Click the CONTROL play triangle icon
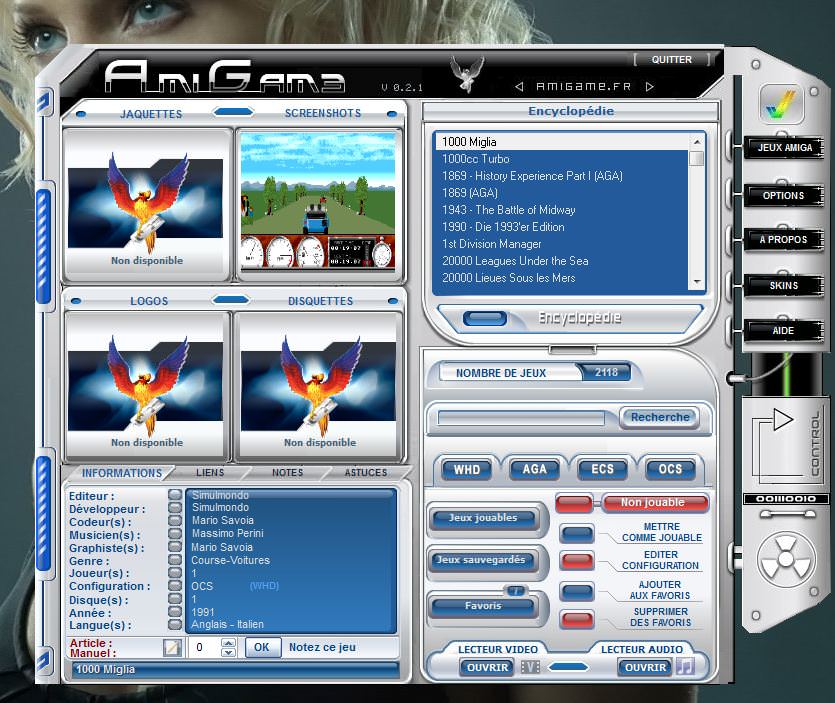Image resolution: width=835 pixels, height=703 pixels. click(783, 419)
